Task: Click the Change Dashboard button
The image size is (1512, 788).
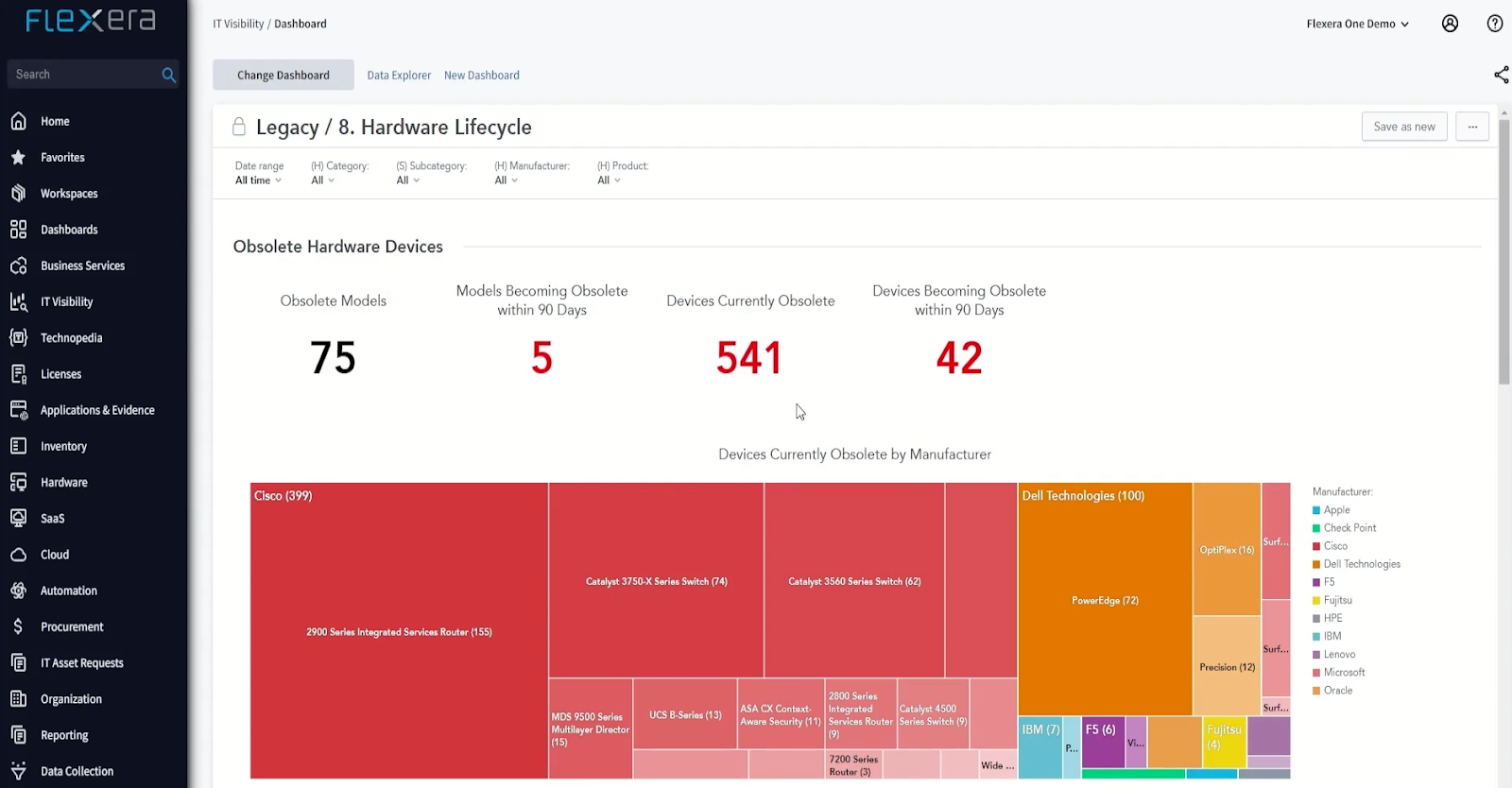Action: tap(283, 76)
